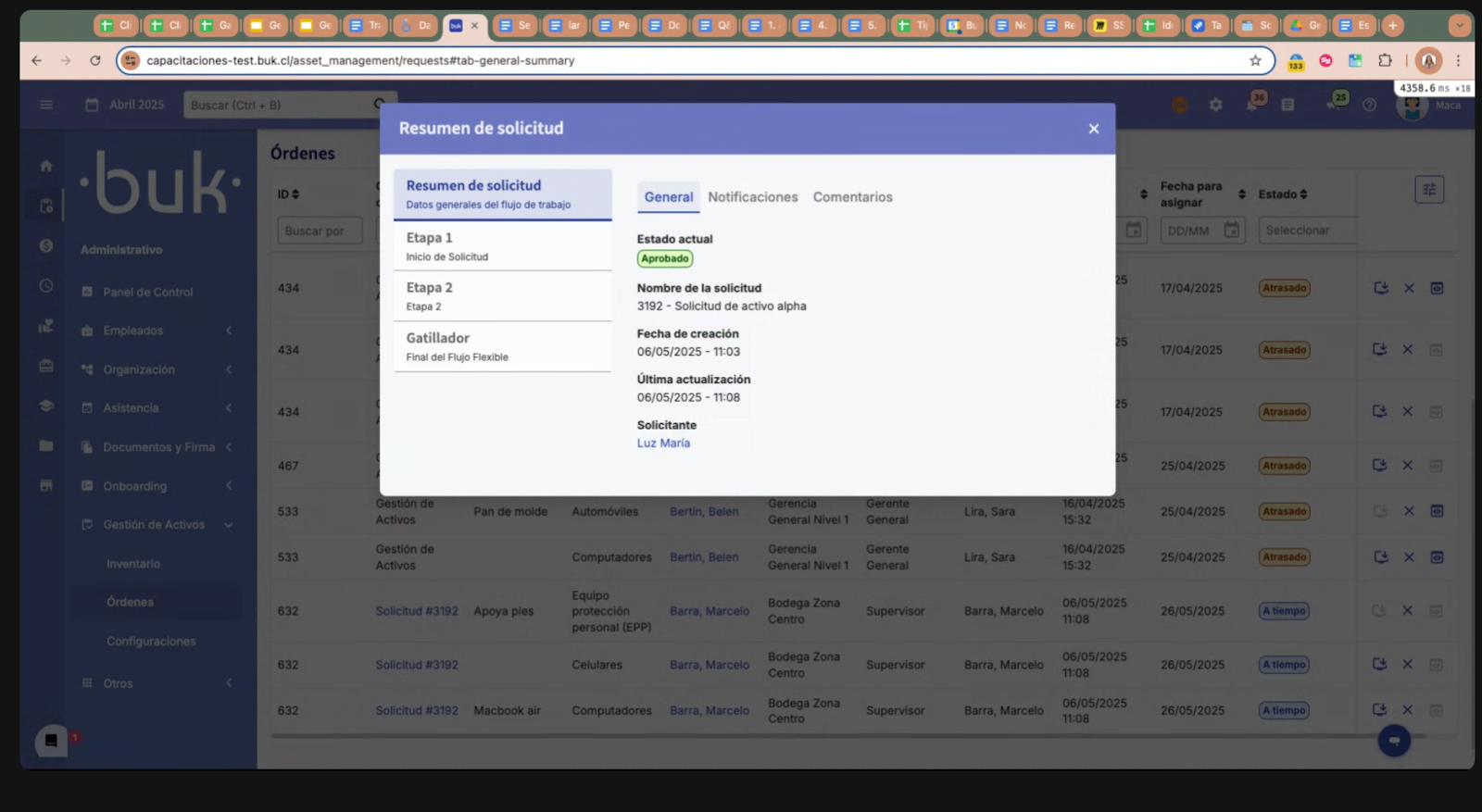Click the Fecha para asignar date field
The image size is (1482, 812).
point(1201,231)
